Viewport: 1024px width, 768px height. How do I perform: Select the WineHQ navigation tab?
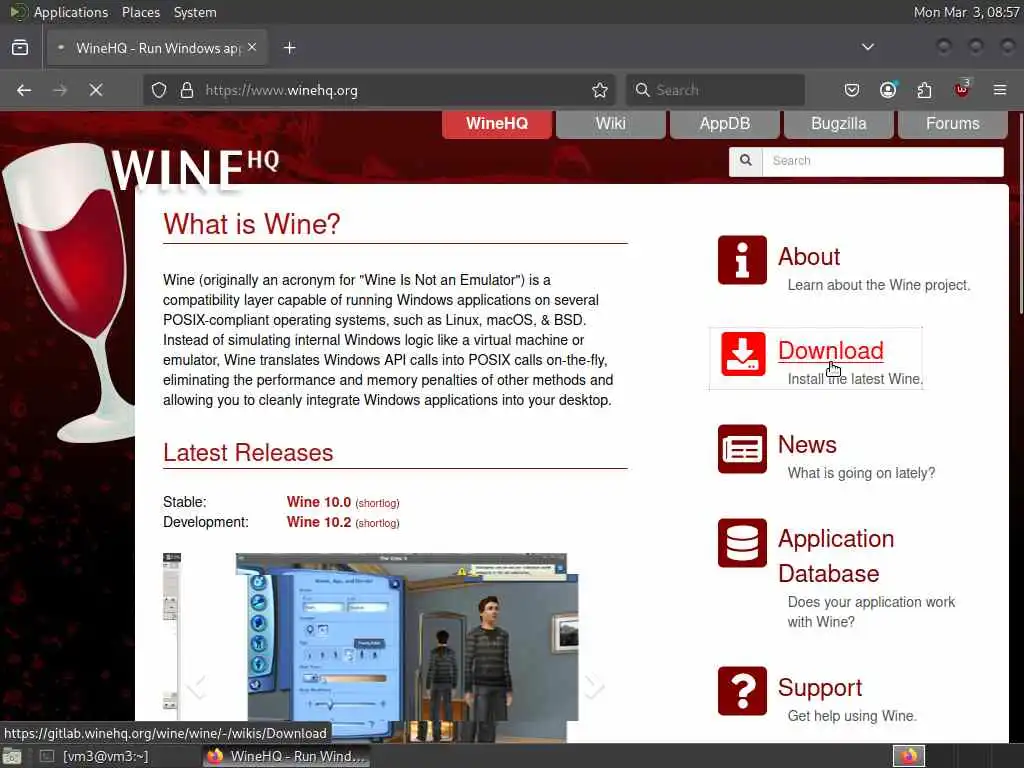tap(497, 123)
